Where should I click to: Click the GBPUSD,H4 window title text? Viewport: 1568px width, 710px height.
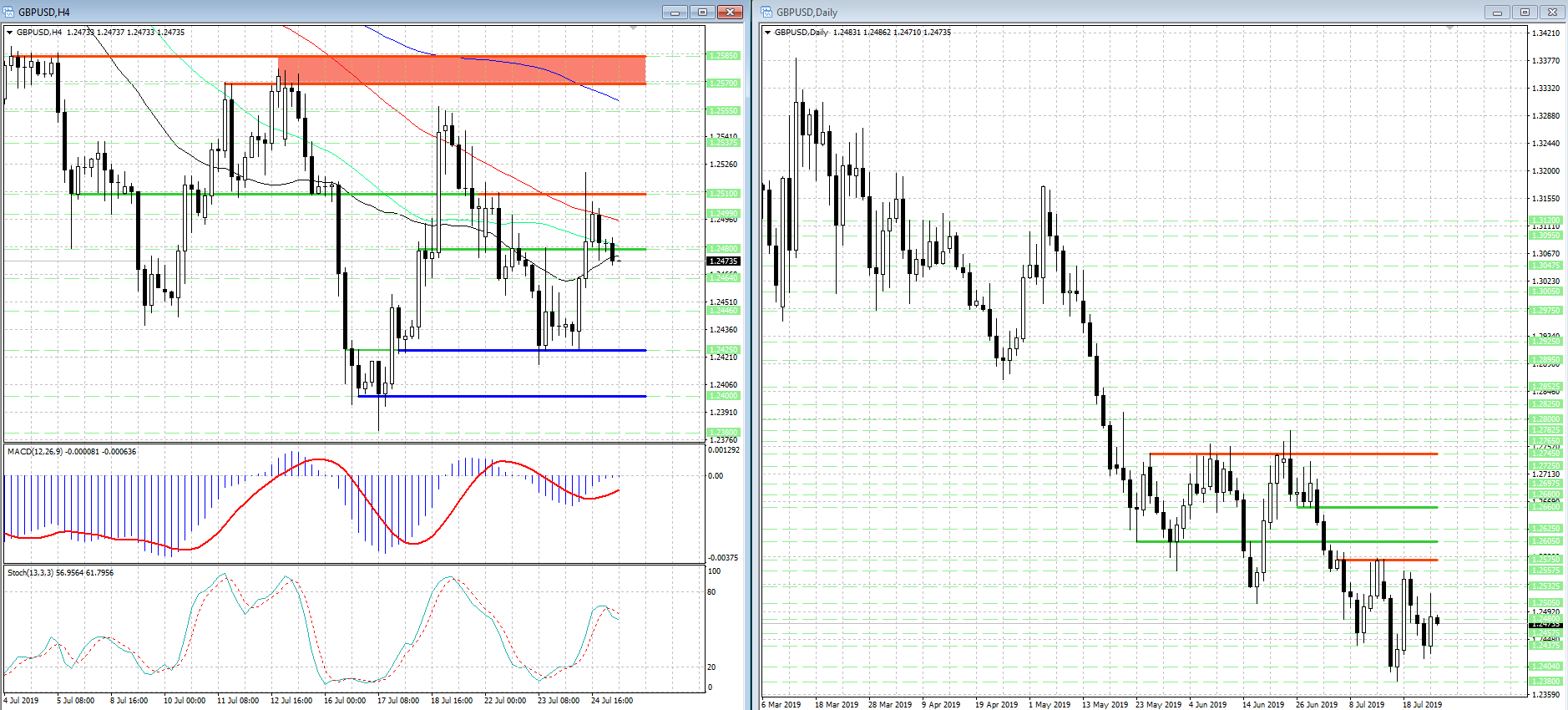(44, 13)
